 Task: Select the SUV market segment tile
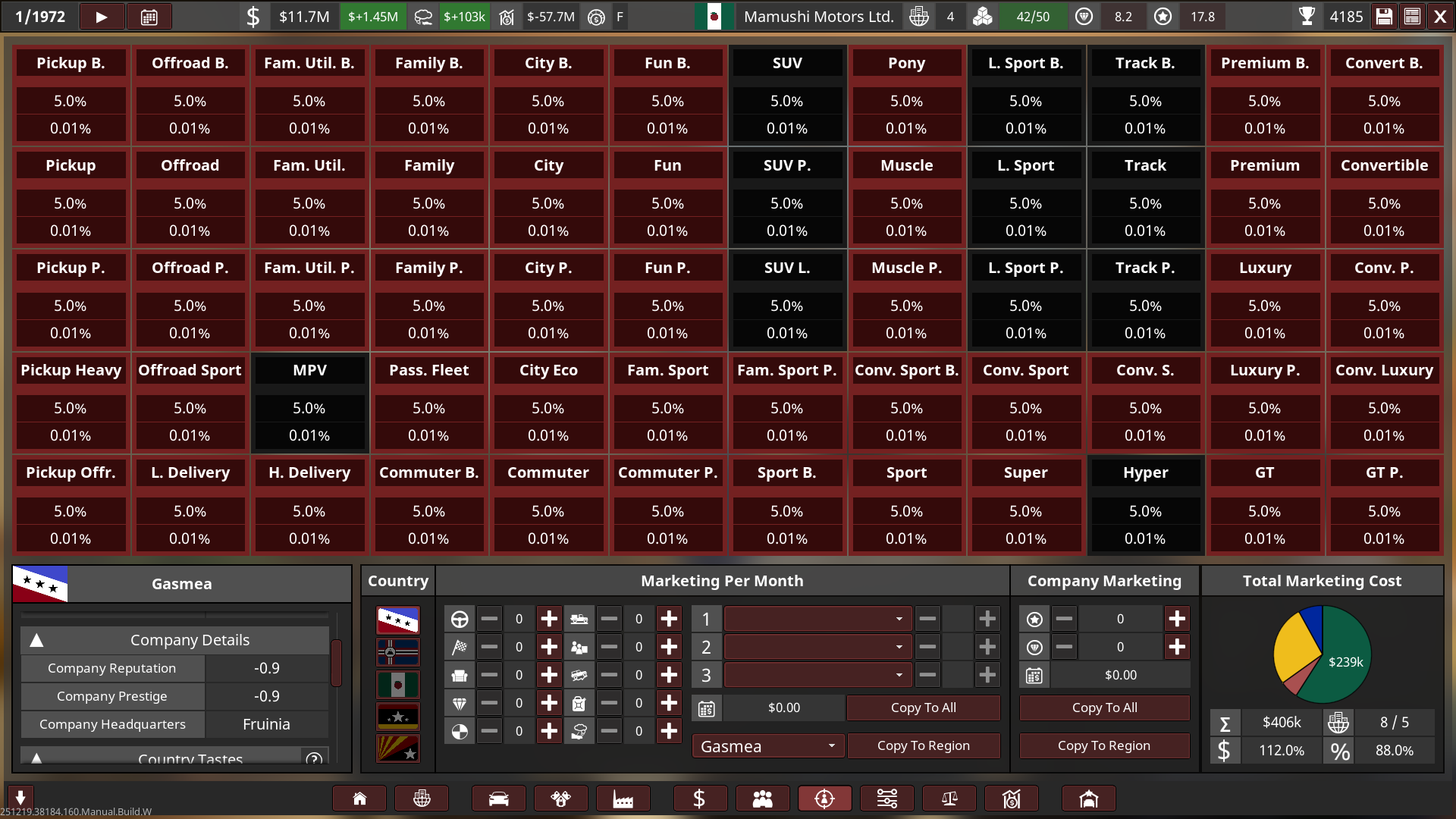(x=787, y=64)
